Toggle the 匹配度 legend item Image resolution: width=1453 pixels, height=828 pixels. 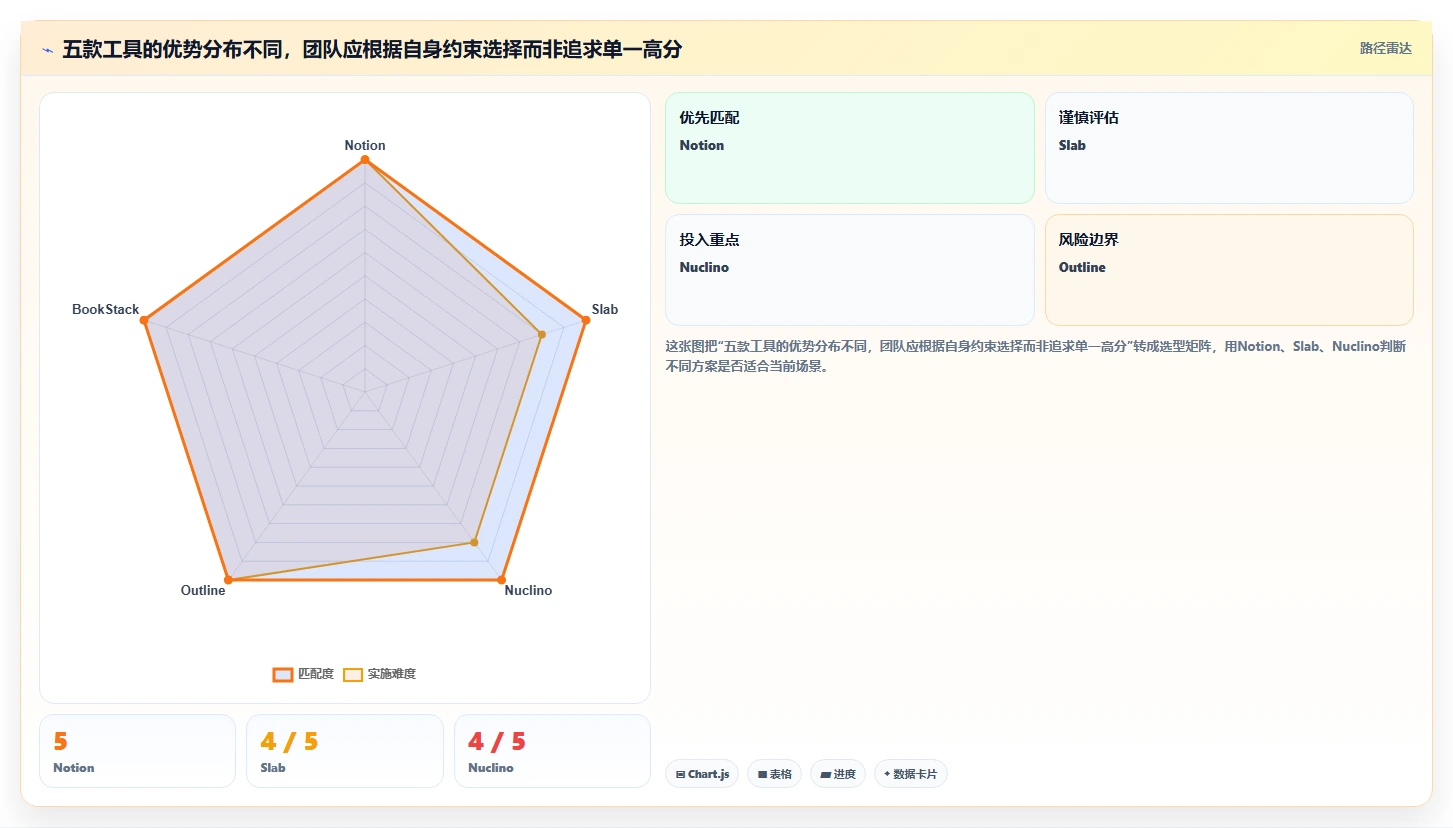point(304,674)
